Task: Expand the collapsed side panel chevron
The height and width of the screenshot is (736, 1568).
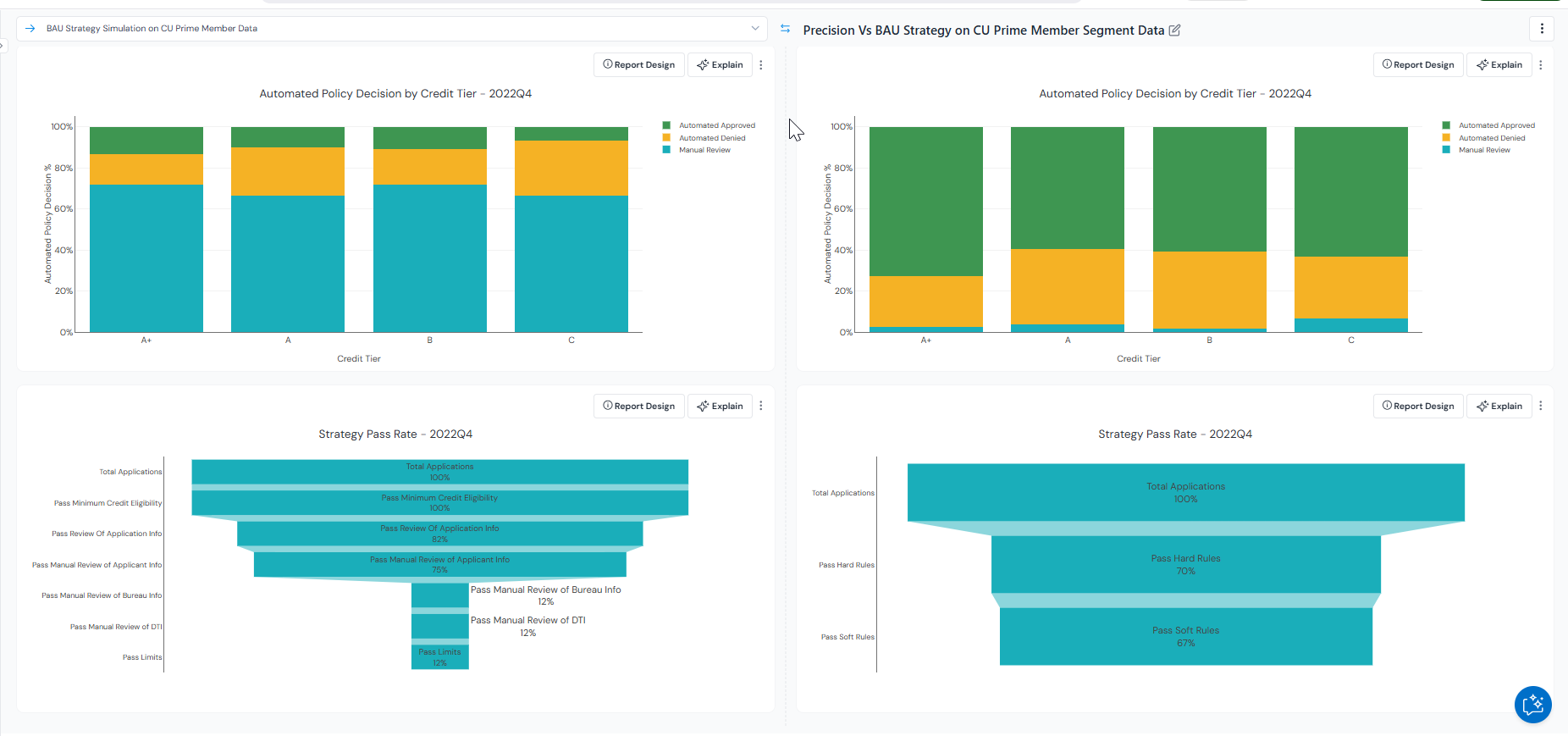Action: coord(3,46)
